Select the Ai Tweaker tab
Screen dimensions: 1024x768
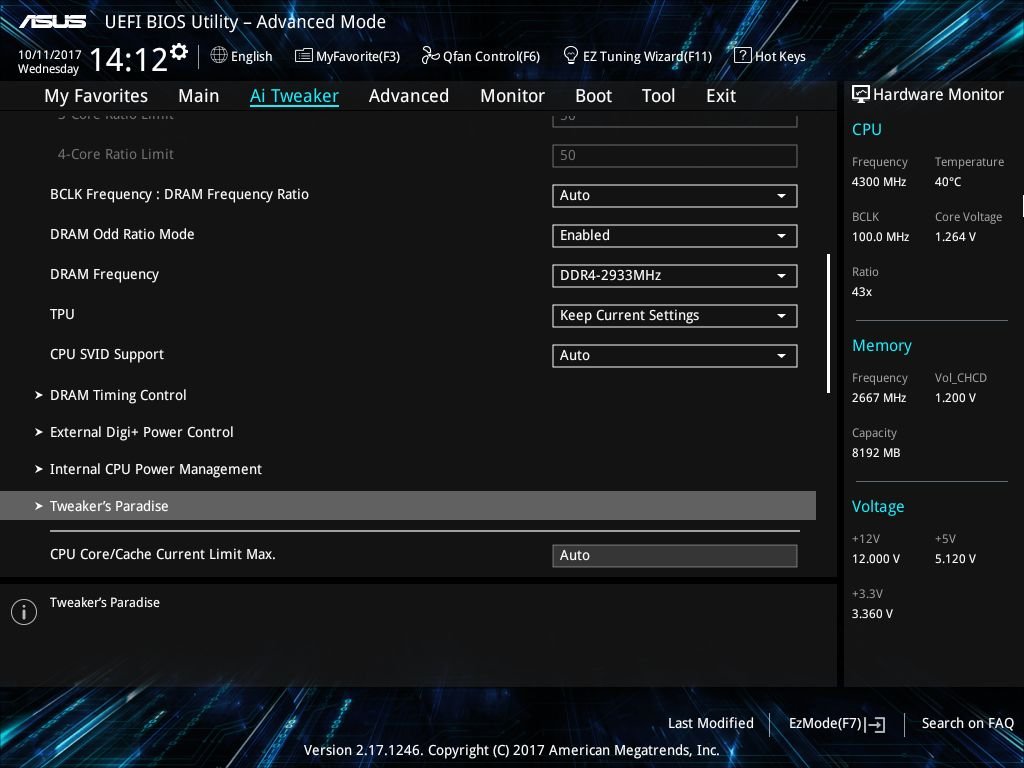pyautogui.click(x=294, y=96)
